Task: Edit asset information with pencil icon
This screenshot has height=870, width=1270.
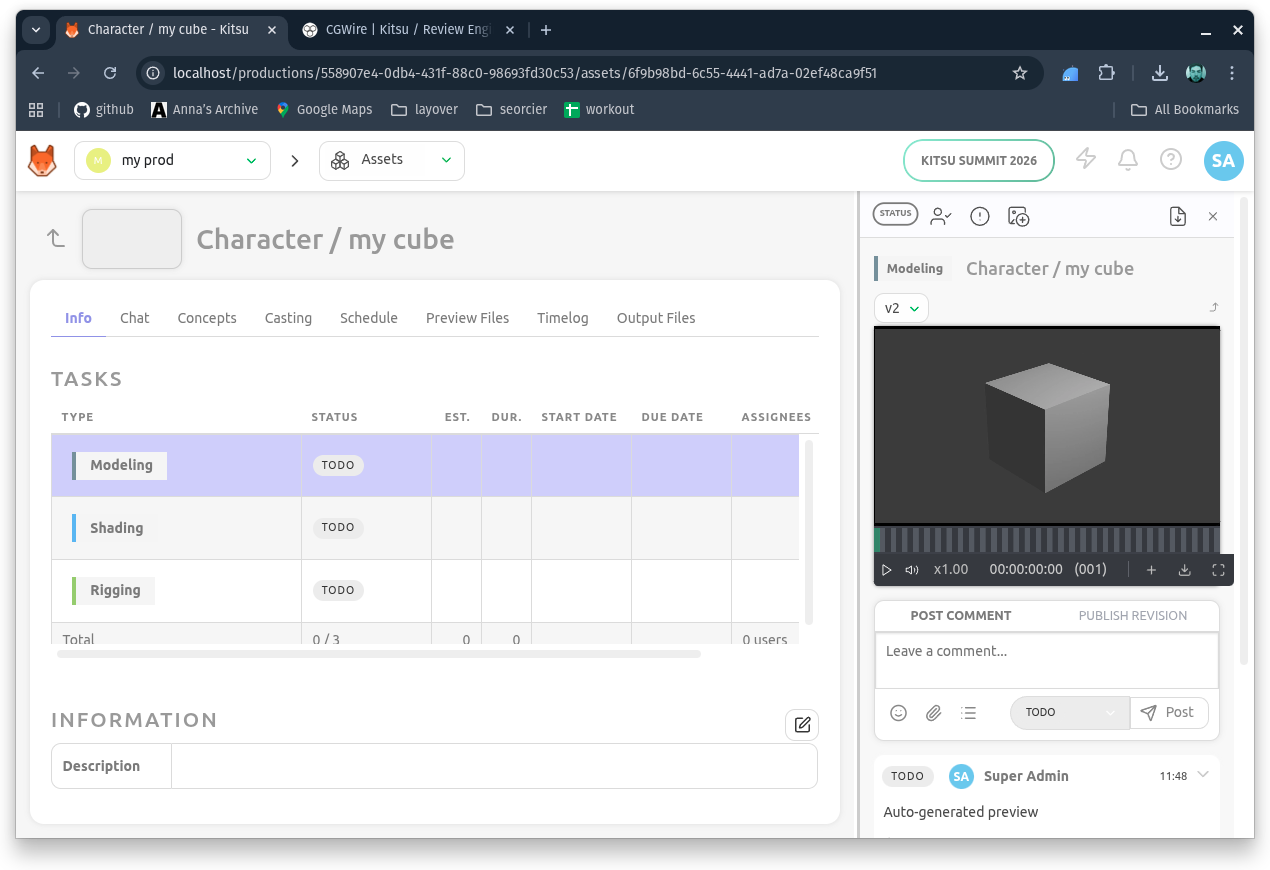Action: click(x=802, y=725)
